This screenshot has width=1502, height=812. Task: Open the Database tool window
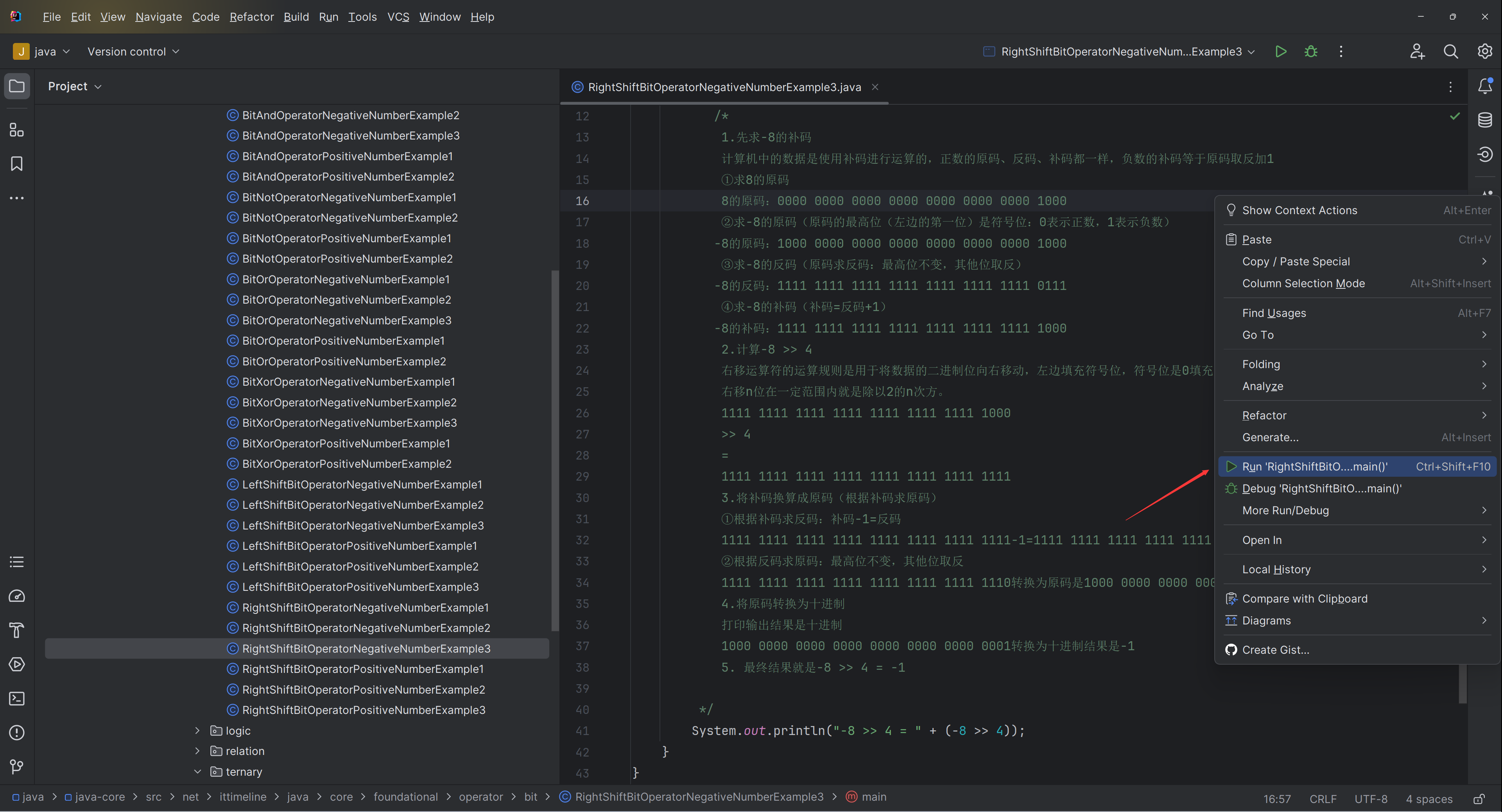click(x=1484, y=120)
